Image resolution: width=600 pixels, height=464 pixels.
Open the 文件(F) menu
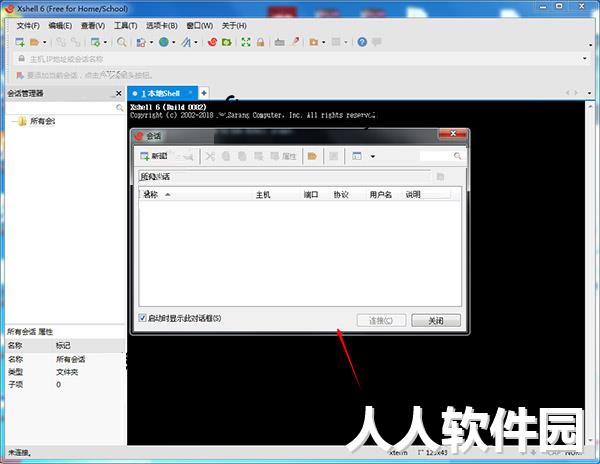pyautogui.click(x=28, y=26)
